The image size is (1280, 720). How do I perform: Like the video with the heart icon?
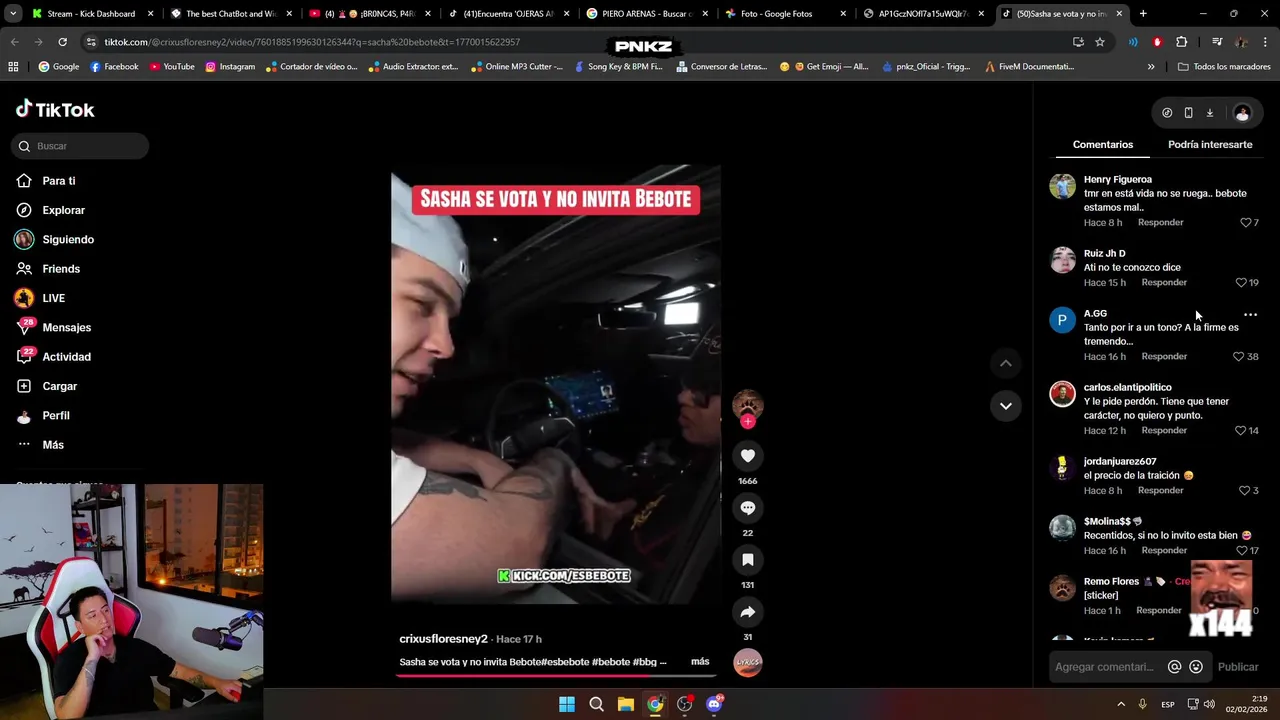click(x=747, y=456)
